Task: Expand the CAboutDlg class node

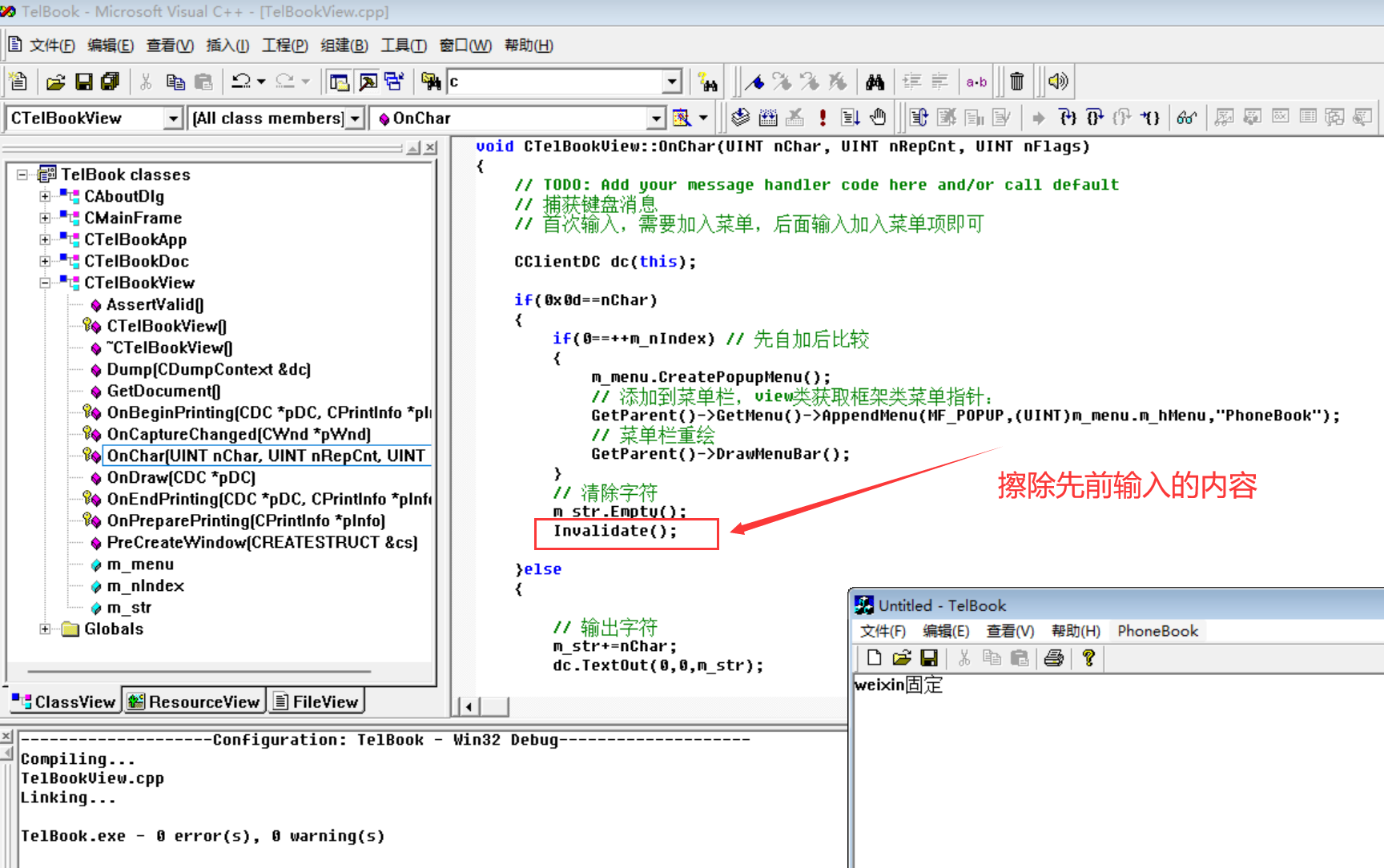Action: (45, 196)
